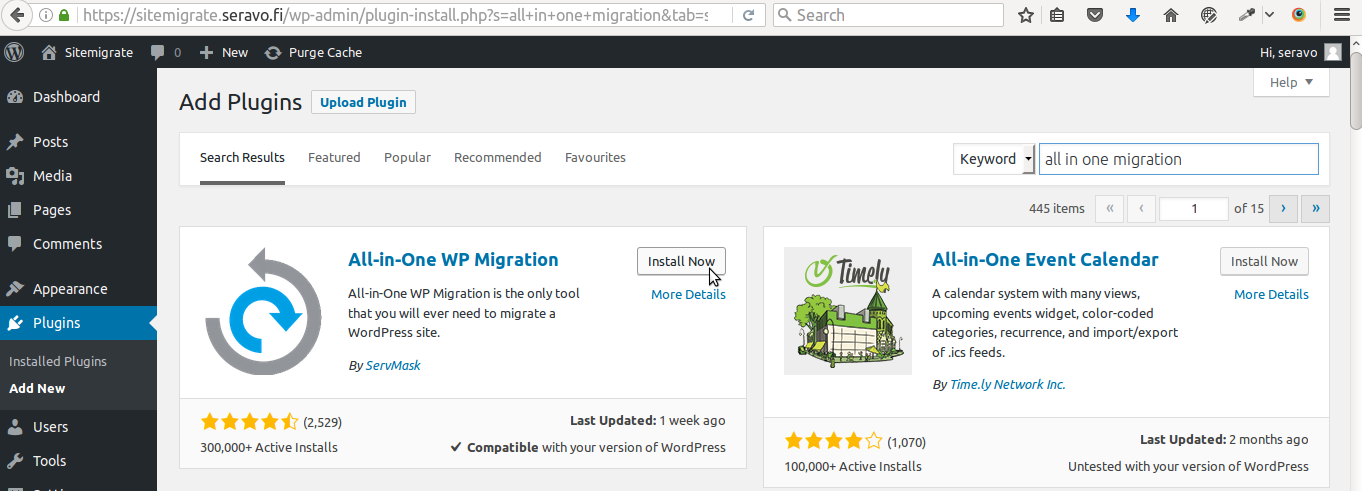Go to next page of results
Viewport: 1362px width, 491px height.
1283,208
